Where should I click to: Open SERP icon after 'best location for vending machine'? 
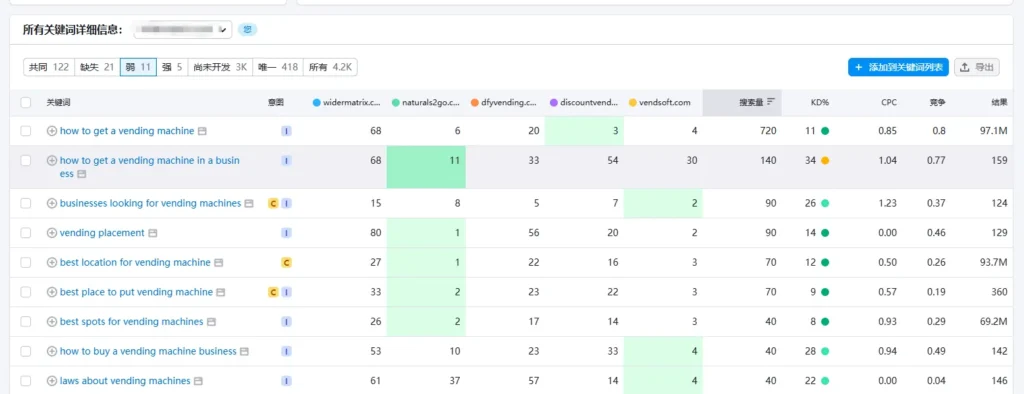[219, 263]
